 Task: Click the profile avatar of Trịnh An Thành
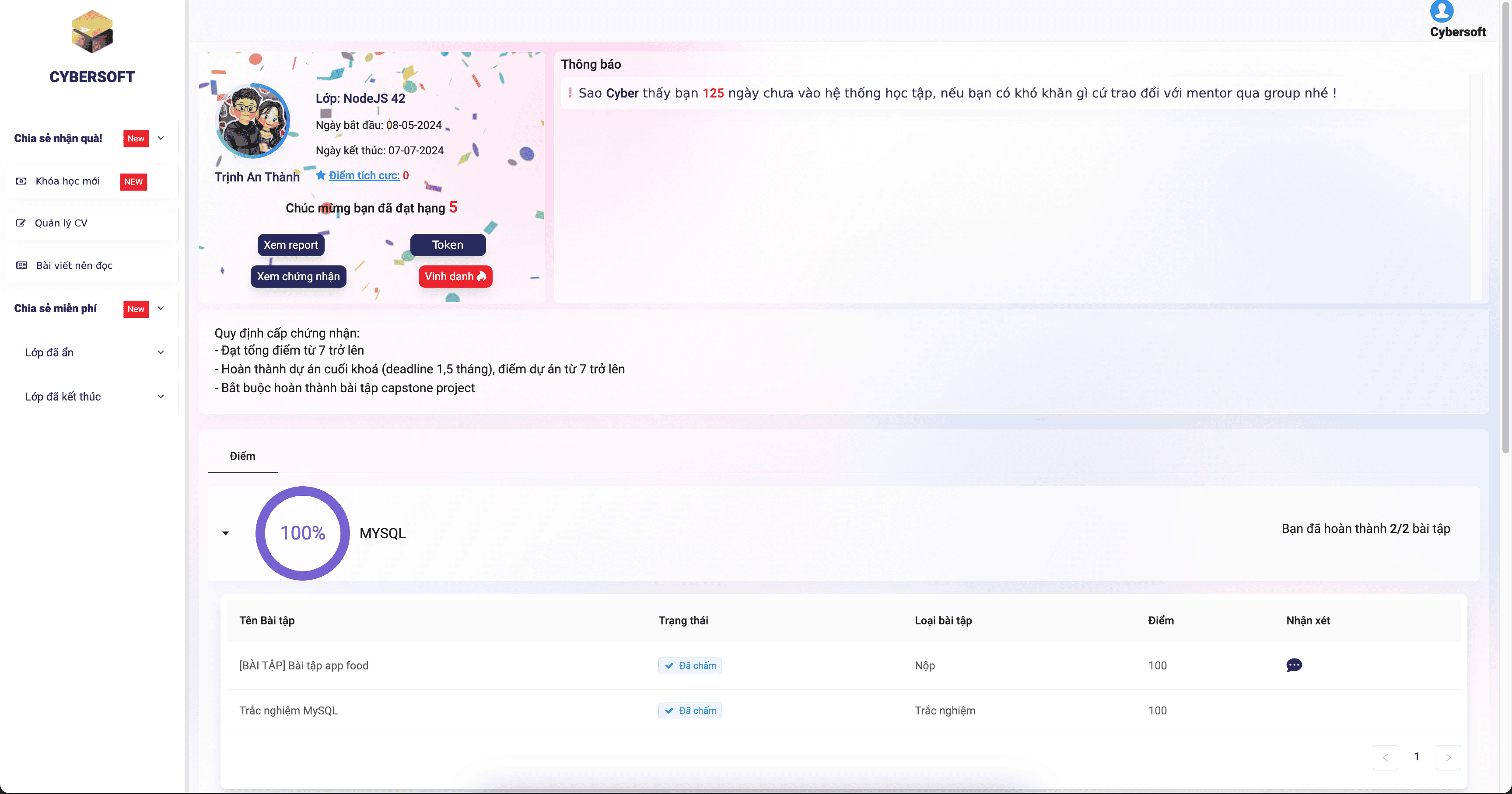coord(253,121)
